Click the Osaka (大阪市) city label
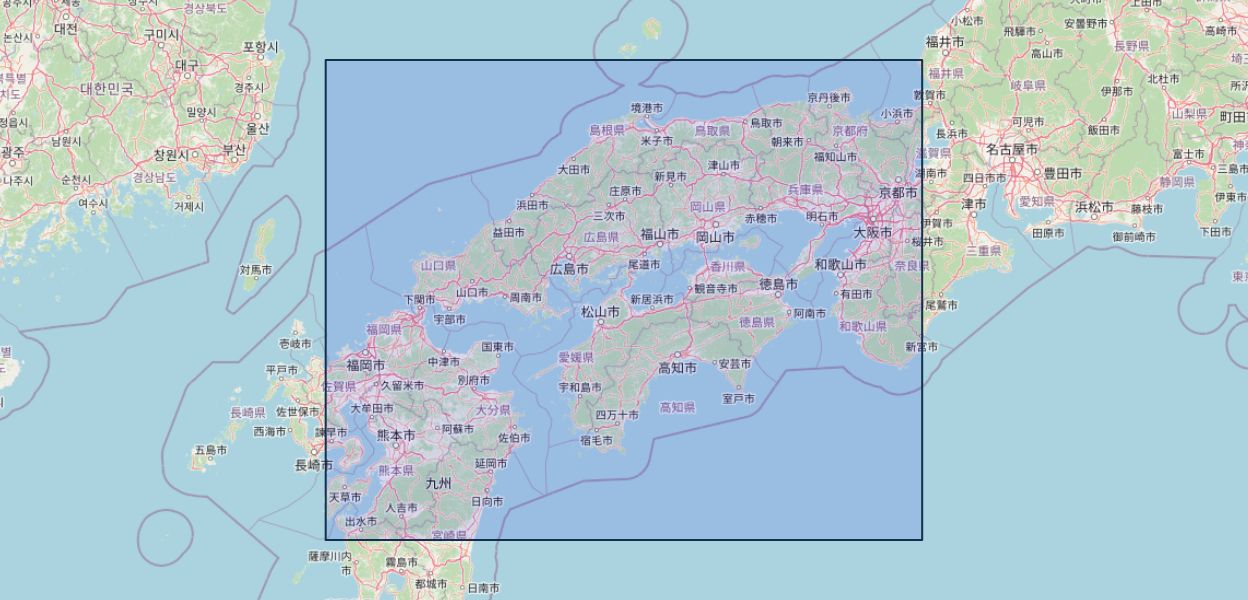 [874, 232]
